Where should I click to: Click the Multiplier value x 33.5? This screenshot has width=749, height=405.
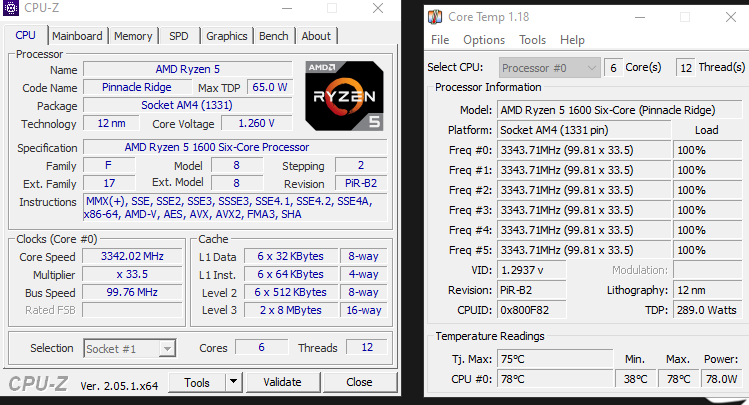tap(132, 275)
